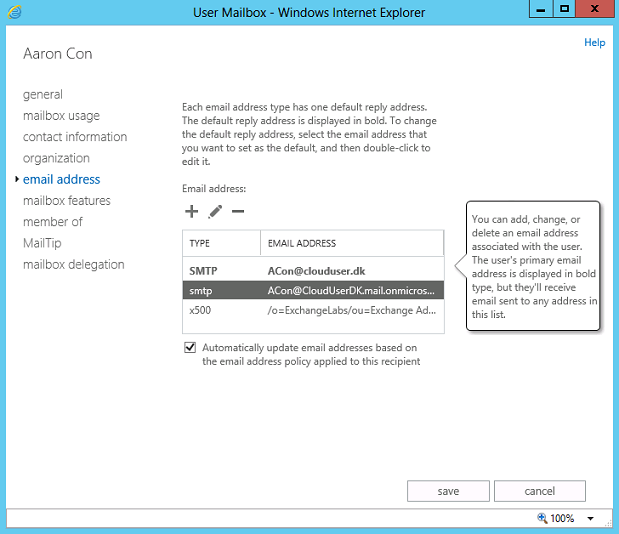Go to mailbox usage section
The width and height of the screenshot is (619, 534).
(62, 116)
